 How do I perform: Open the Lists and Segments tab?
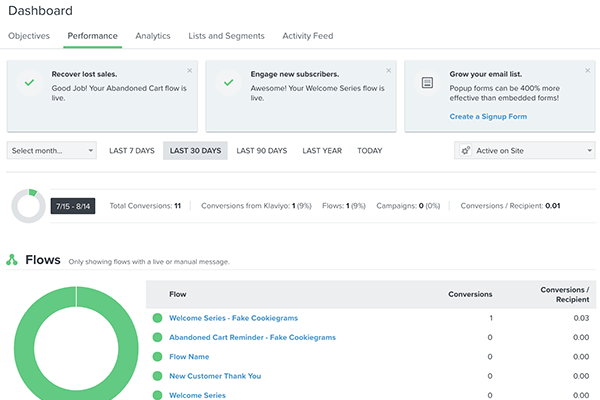tap(226, 36)
